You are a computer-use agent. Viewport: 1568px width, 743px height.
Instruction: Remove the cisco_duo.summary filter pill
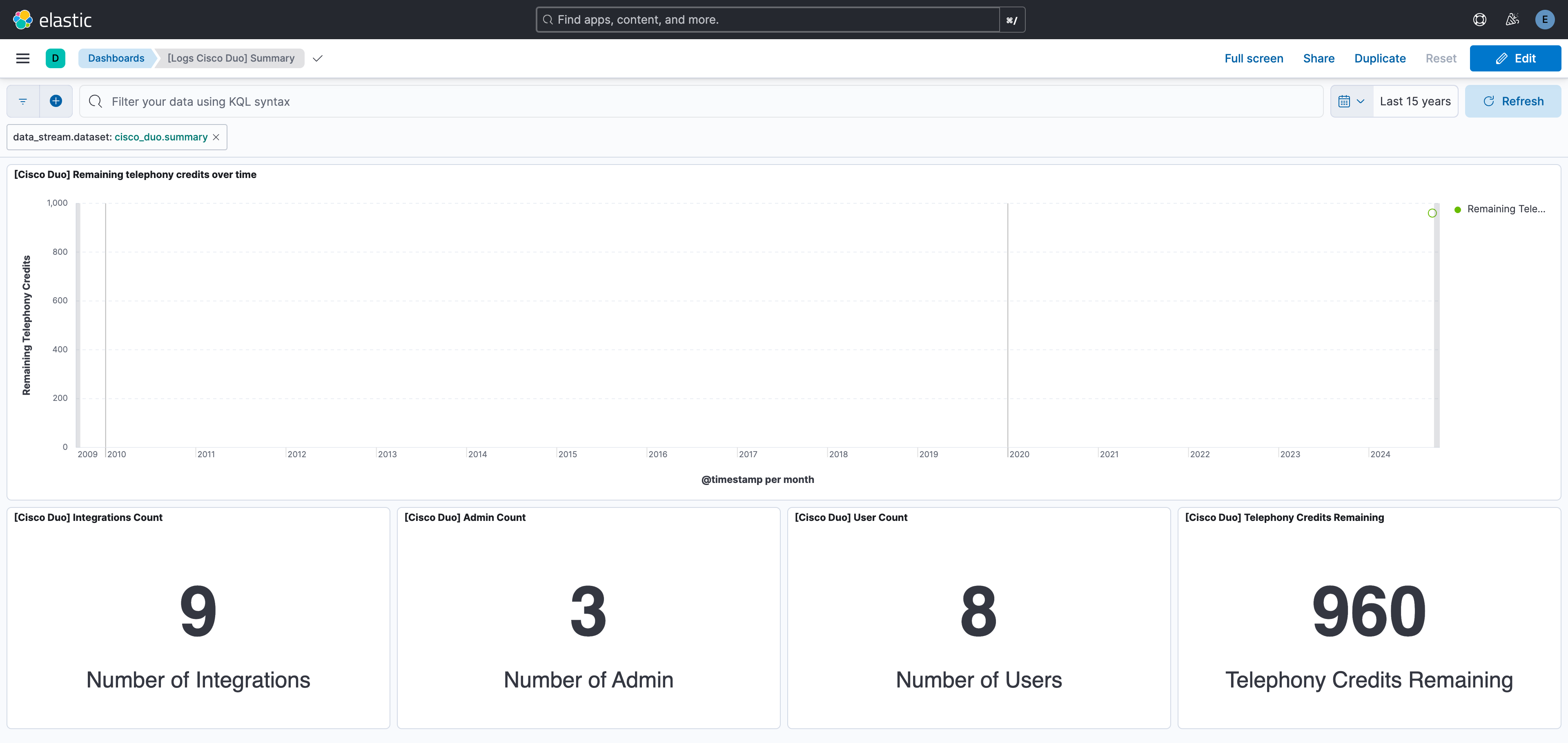coord(216,137)
